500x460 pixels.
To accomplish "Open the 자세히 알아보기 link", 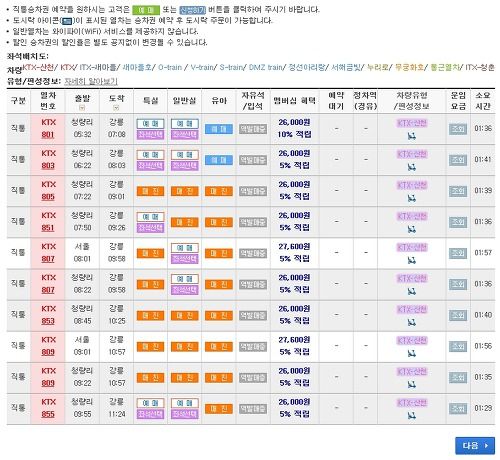I will (x=91, y=81).
